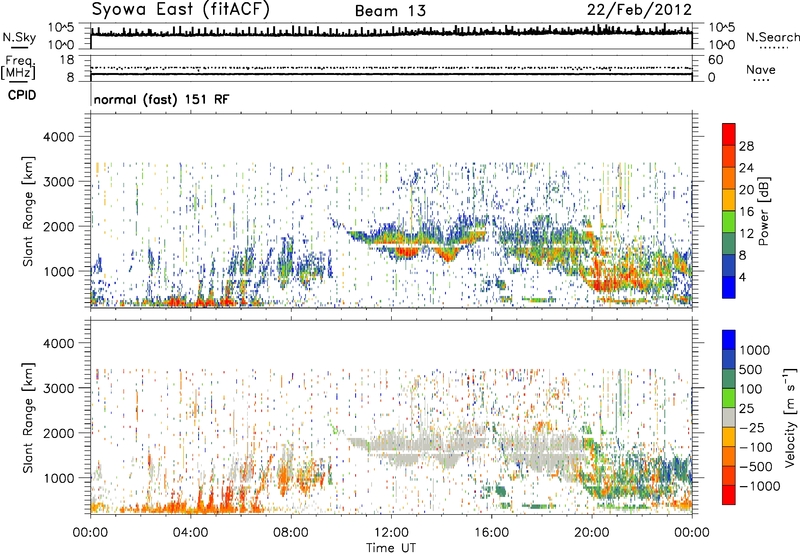The image size is (800, 554).
Task: Click the 'Time UT' axis title
Action: (x=391, y=548)
